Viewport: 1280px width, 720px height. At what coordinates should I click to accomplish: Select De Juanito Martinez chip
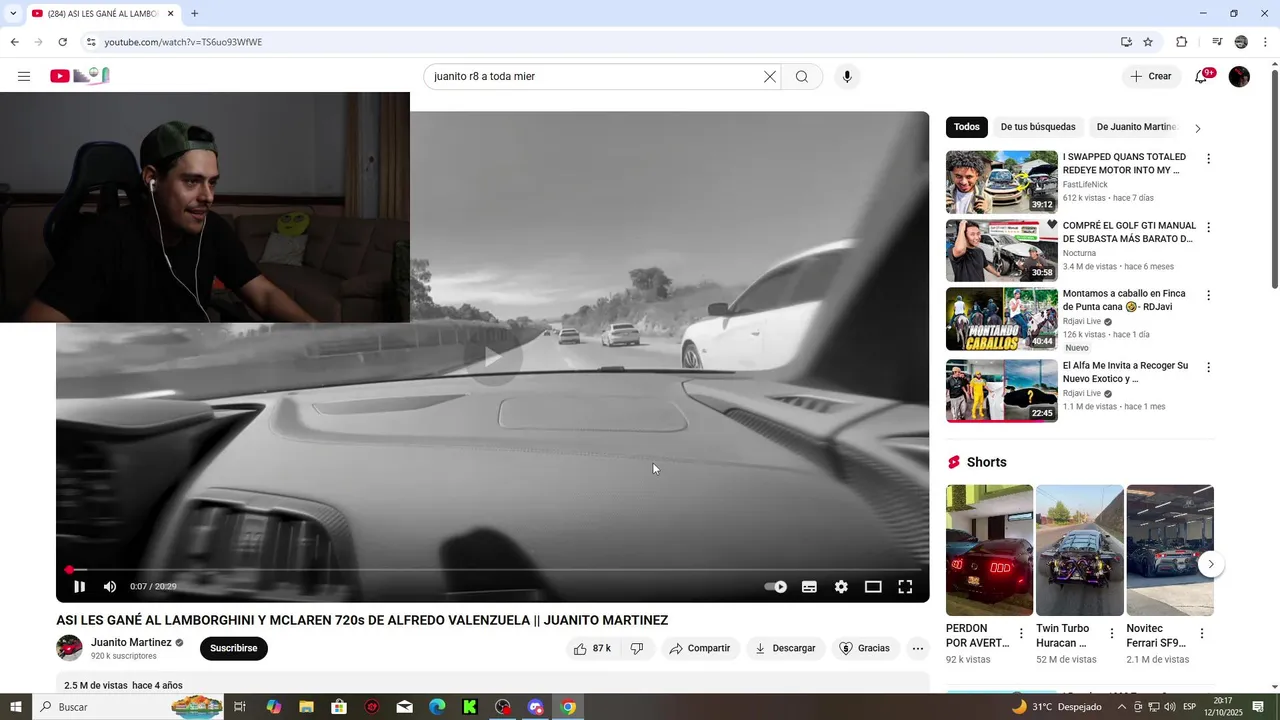pos(1137,127)
